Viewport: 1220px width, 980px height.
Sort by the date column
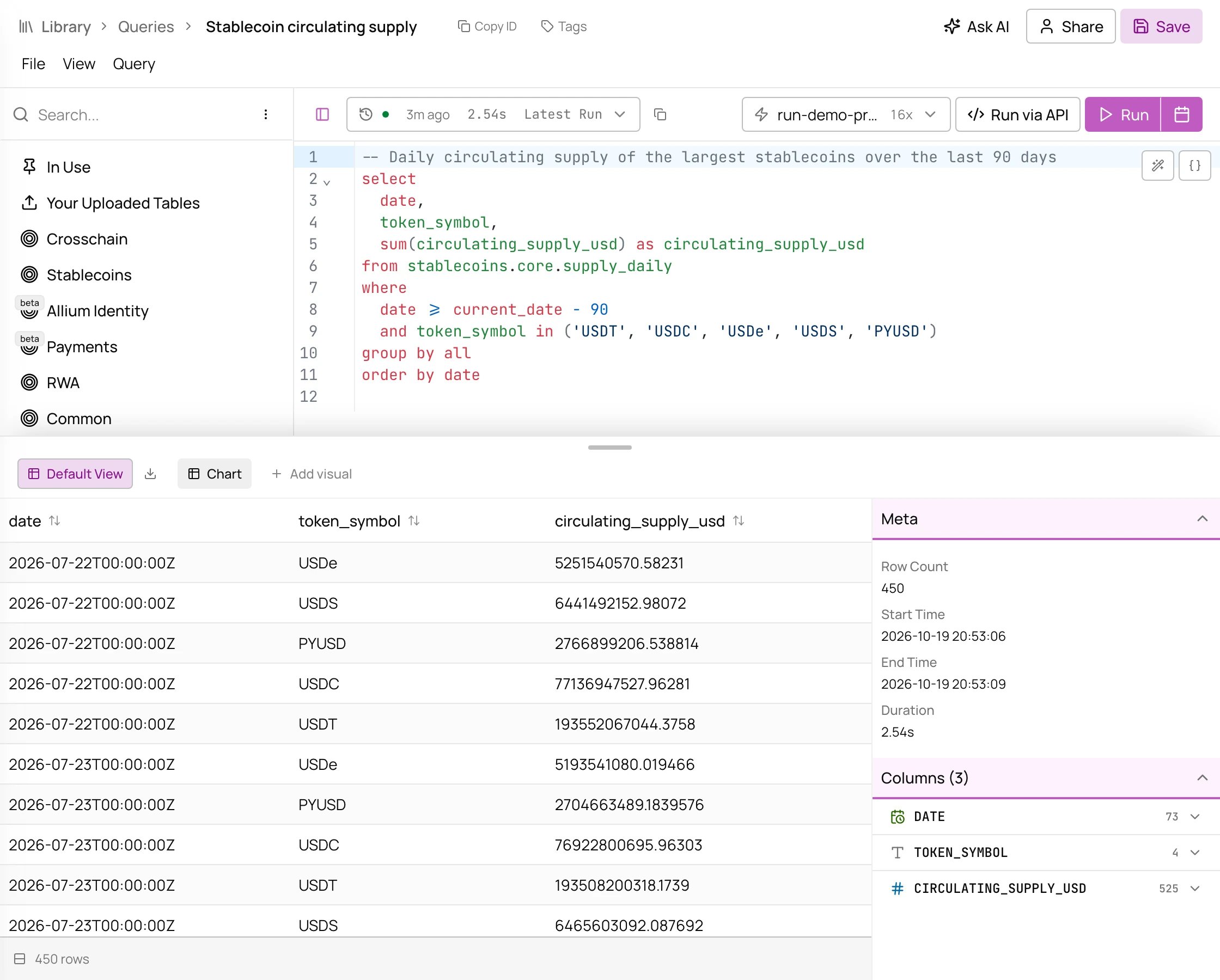pyautogui.click(x=54, y=520)
